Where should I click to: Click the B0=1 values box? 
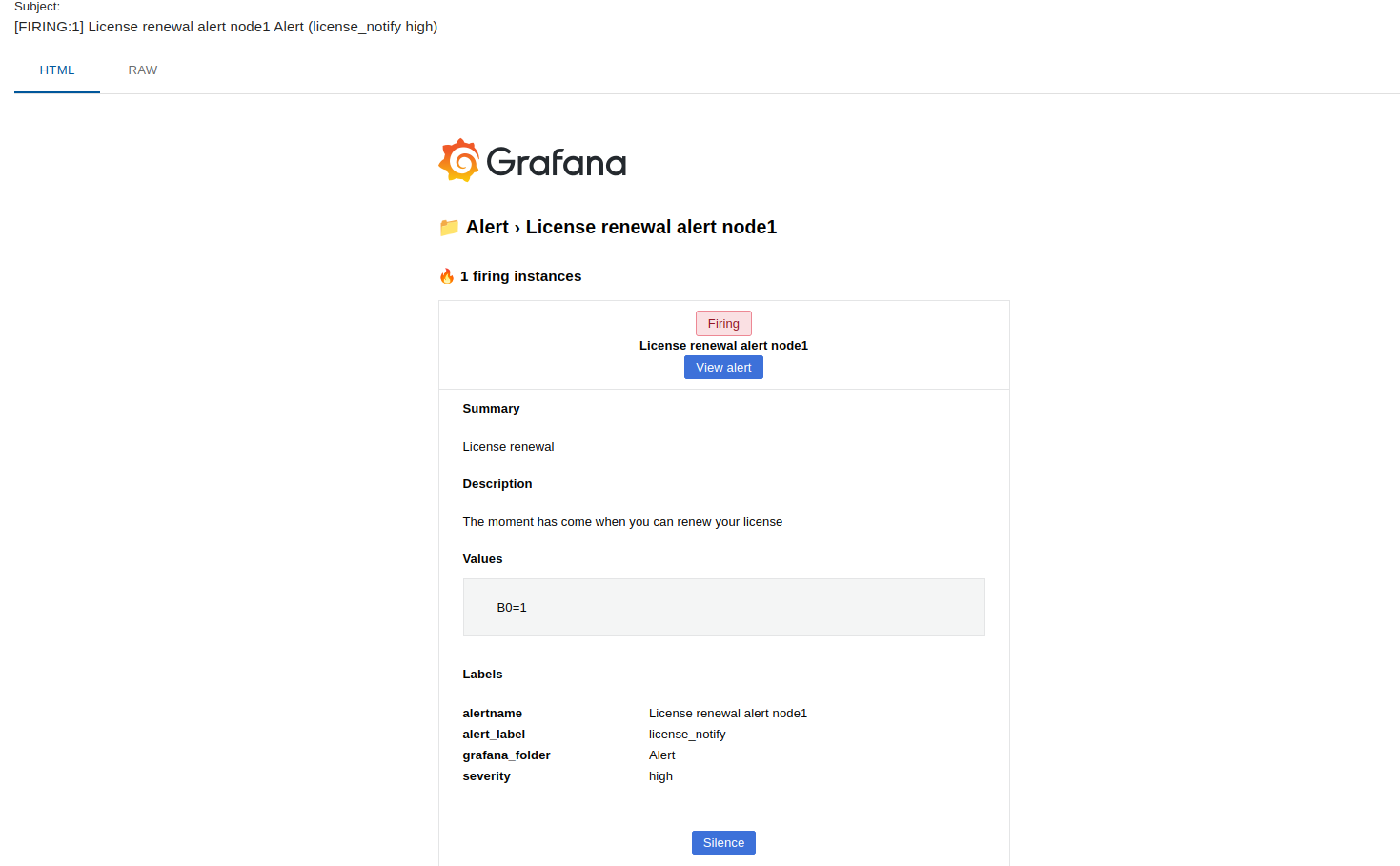(x=723, y=607)
